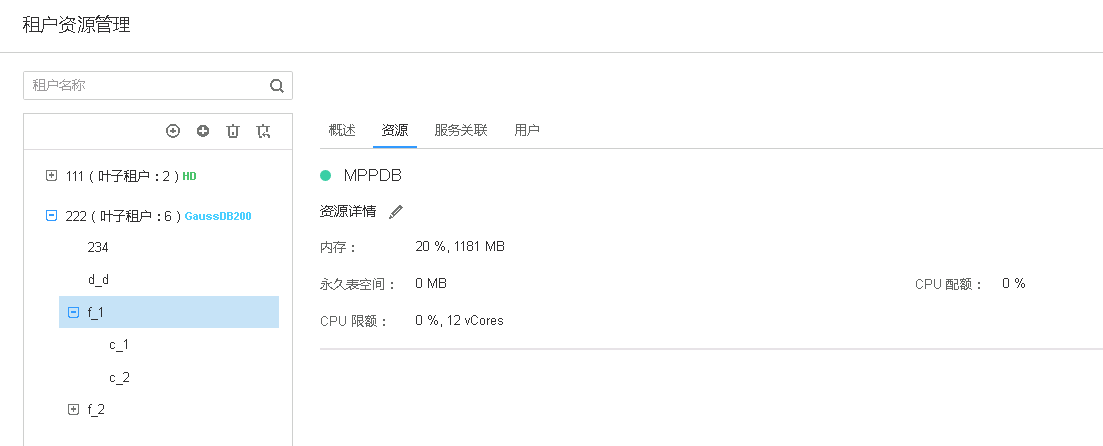Click the outlined circle plus add-tenant icon

click(173, 131)
